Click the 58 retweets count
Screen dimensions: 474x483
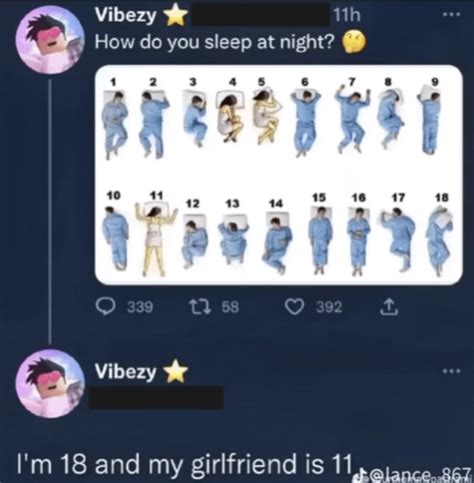coord(230,307)
